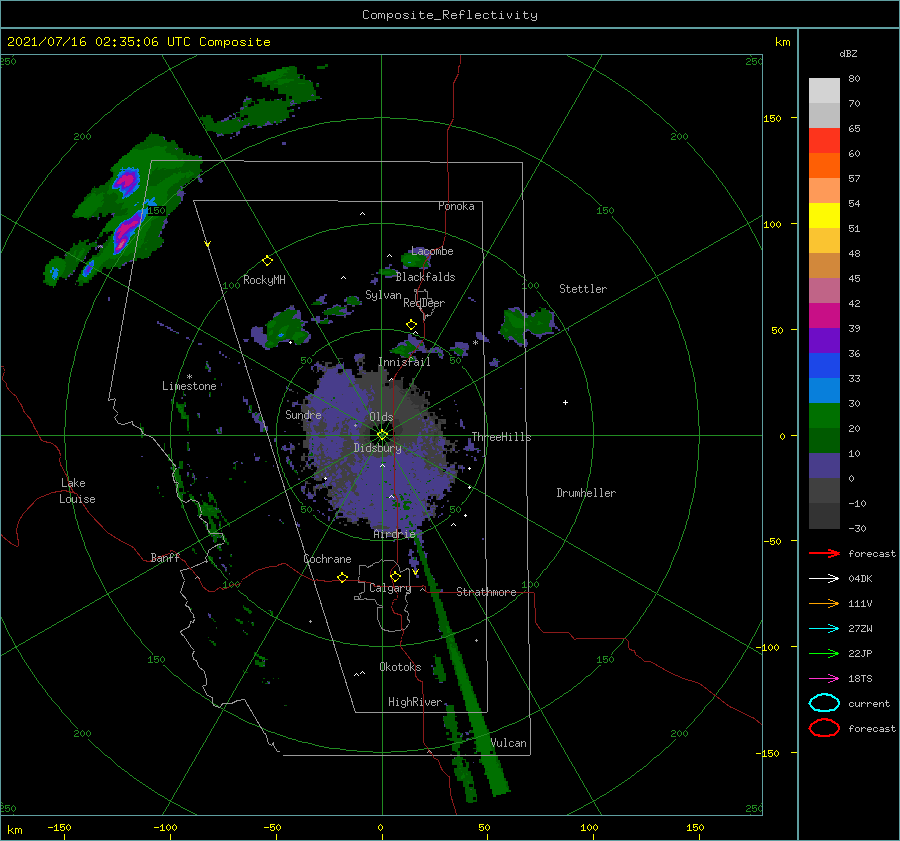Image resolution: width=900 pixels, height=841 pixels.
Task: Click the yellow diamond marker above RockyMH
Action: coord(267,261)
